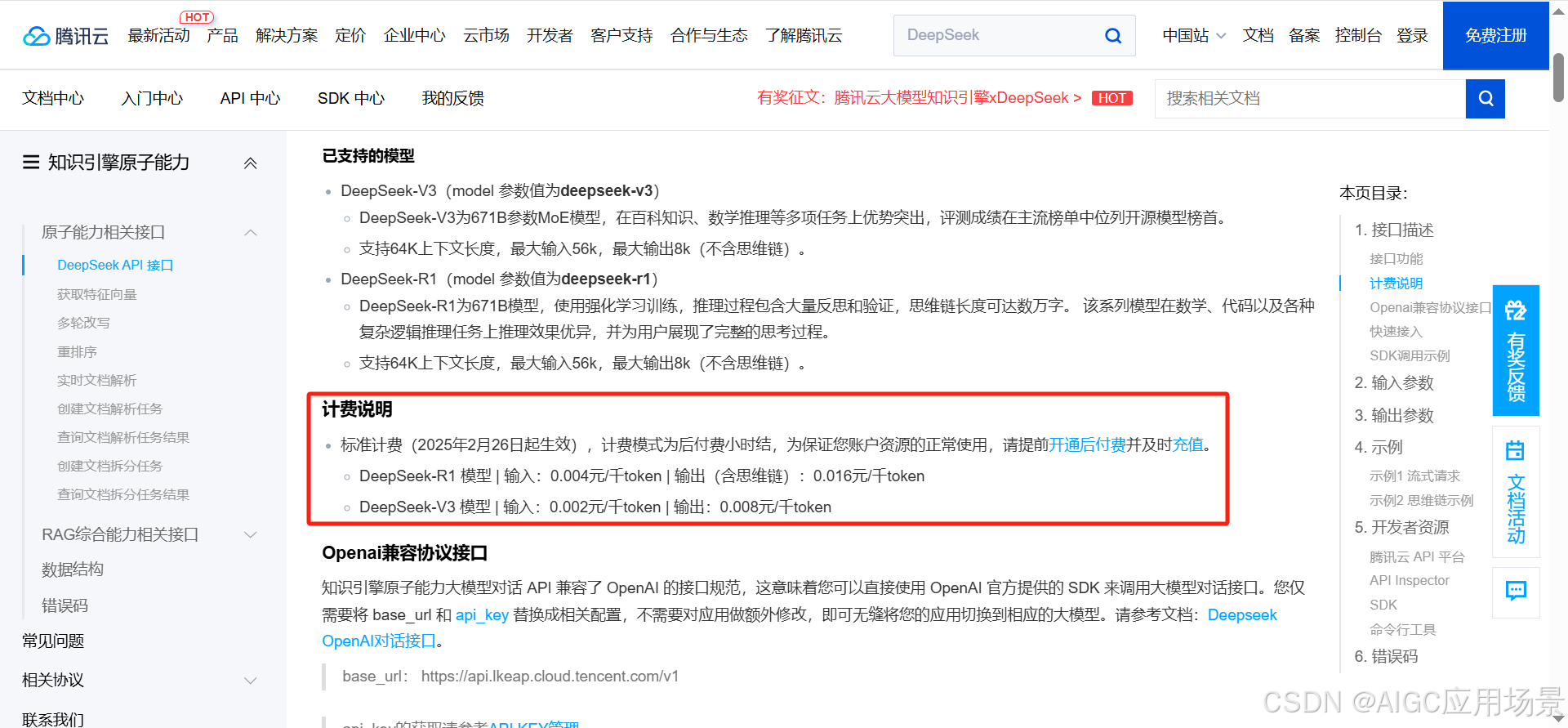This screenshot has height=728, width=1568.
Task: Jump to 计费说明 in page outline
Action: pyautogui.click(x=1396, y=284)
